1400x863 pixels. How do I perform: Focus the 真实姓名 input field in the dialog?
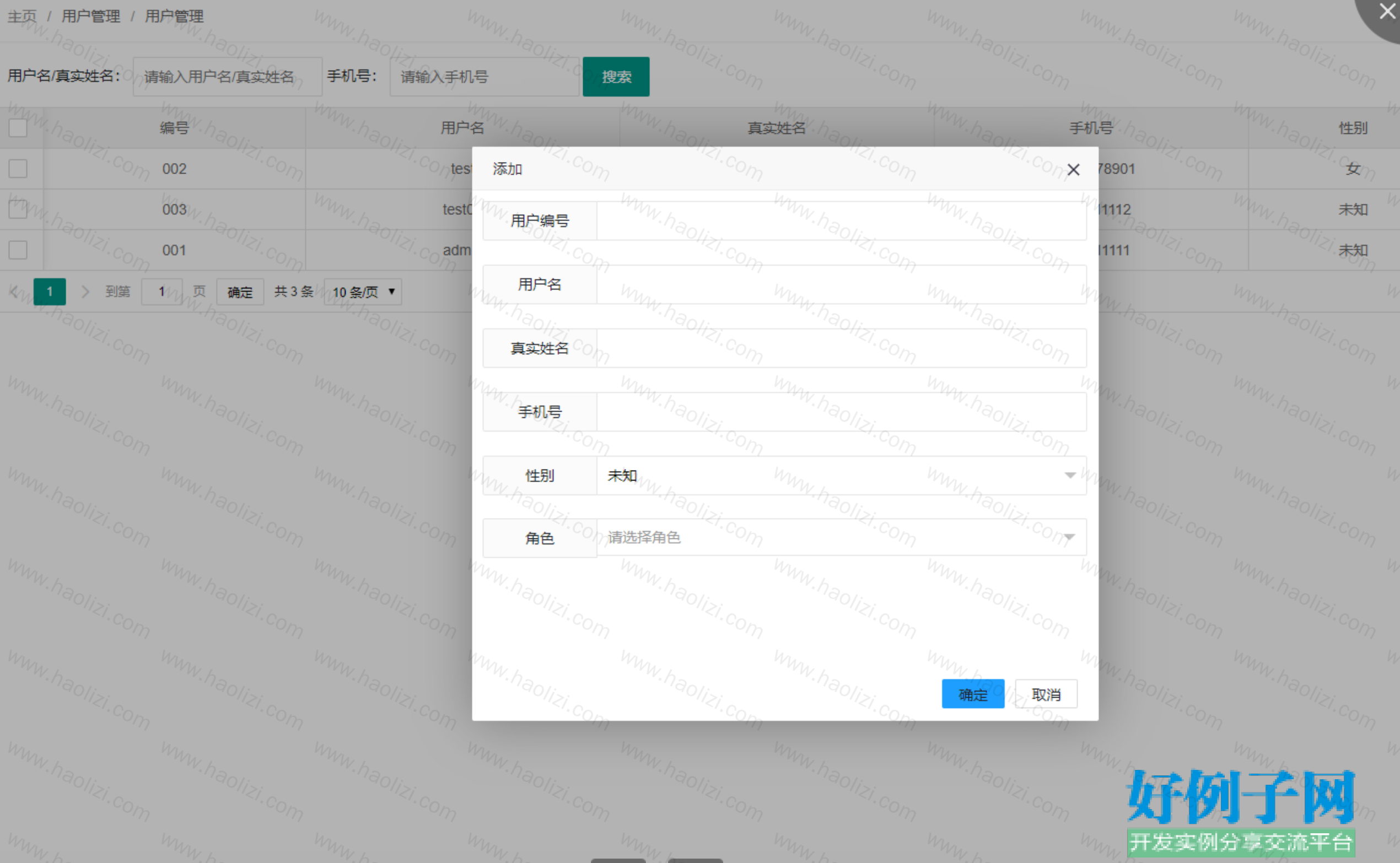[x=841, y=348]
